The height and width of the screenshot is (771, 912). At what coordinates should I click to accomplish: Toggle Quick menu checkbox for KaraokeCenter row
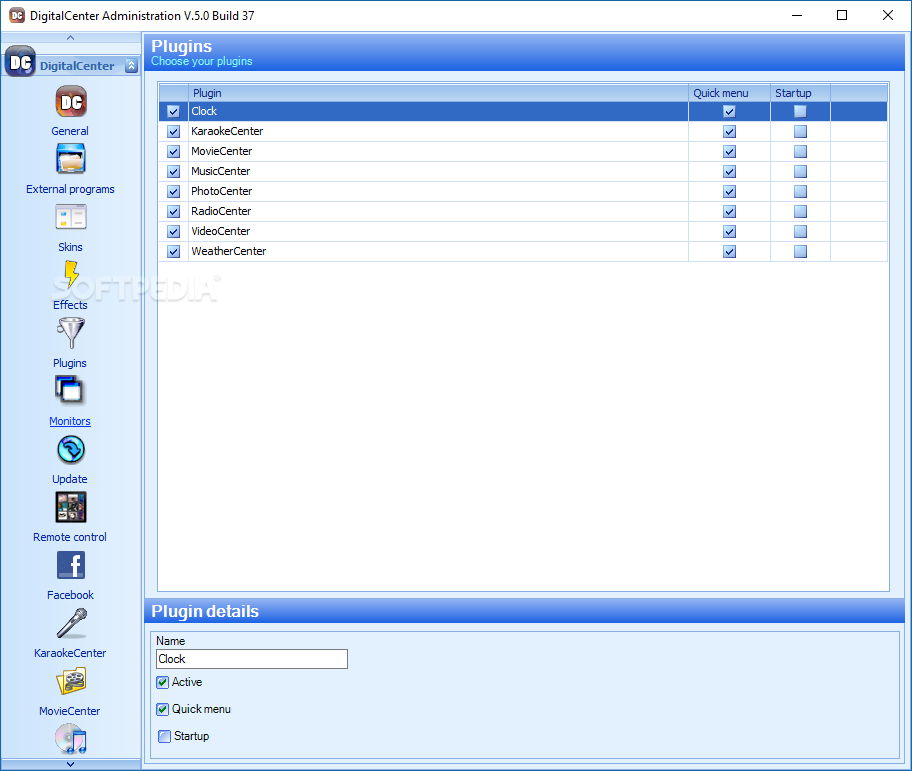tap(729, 131)
